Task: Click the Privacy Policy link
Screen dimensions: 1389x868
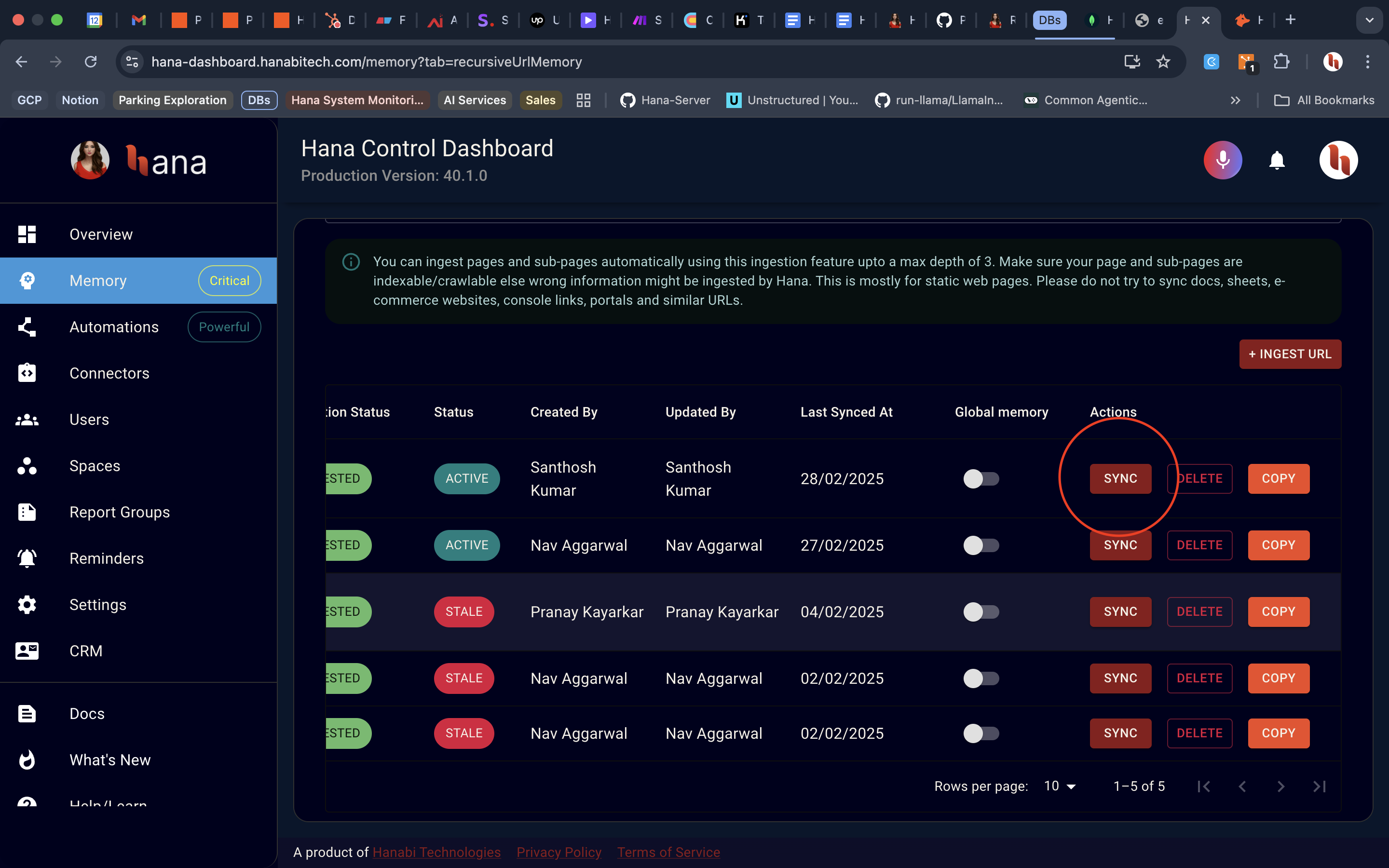Action: pyautogui.click(x=559, y=852)
